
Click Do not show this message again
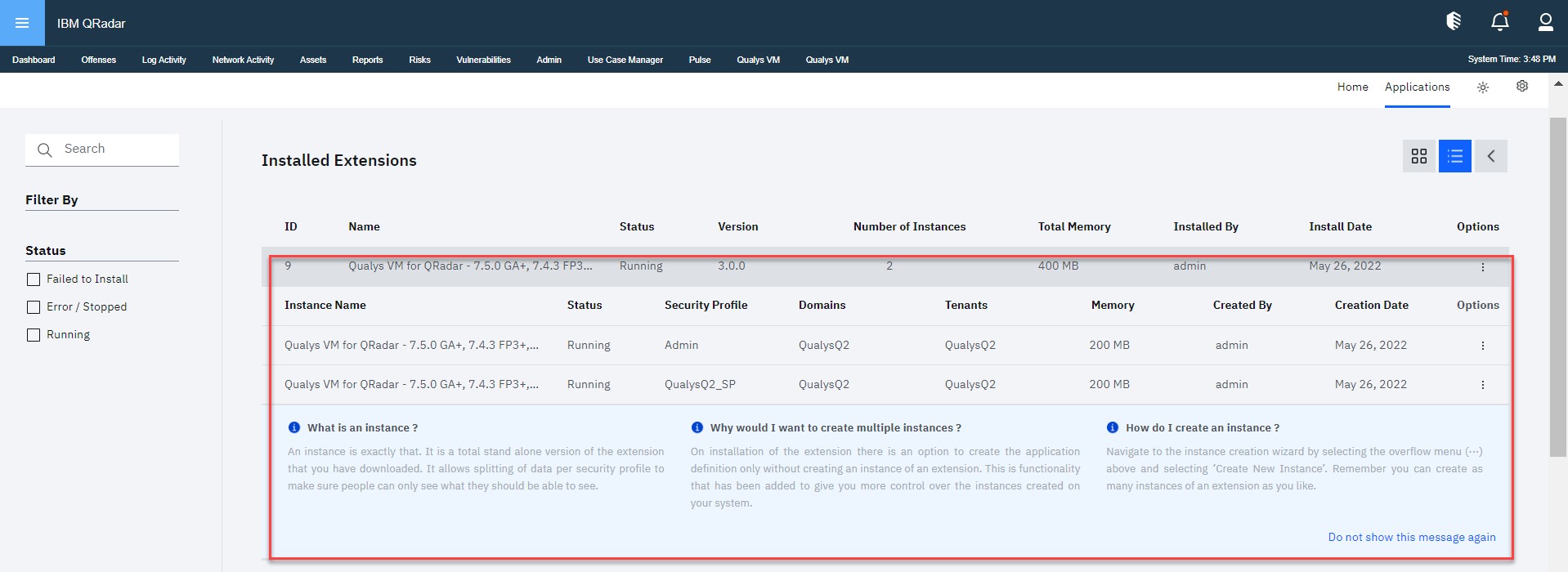(x=1411, y=537)
